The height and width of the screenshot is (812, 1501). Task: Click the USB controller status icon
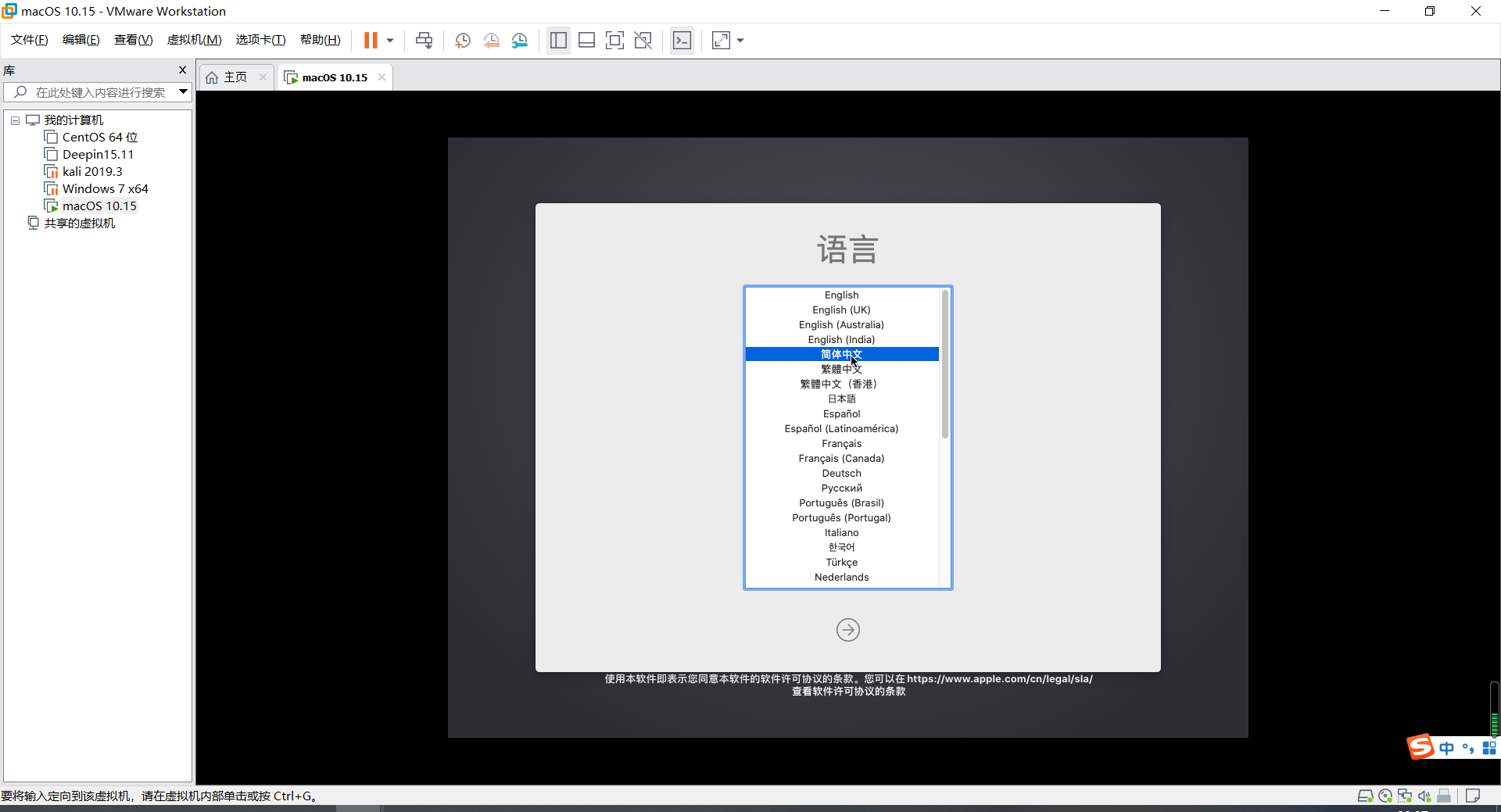(x=1444, y=796)
